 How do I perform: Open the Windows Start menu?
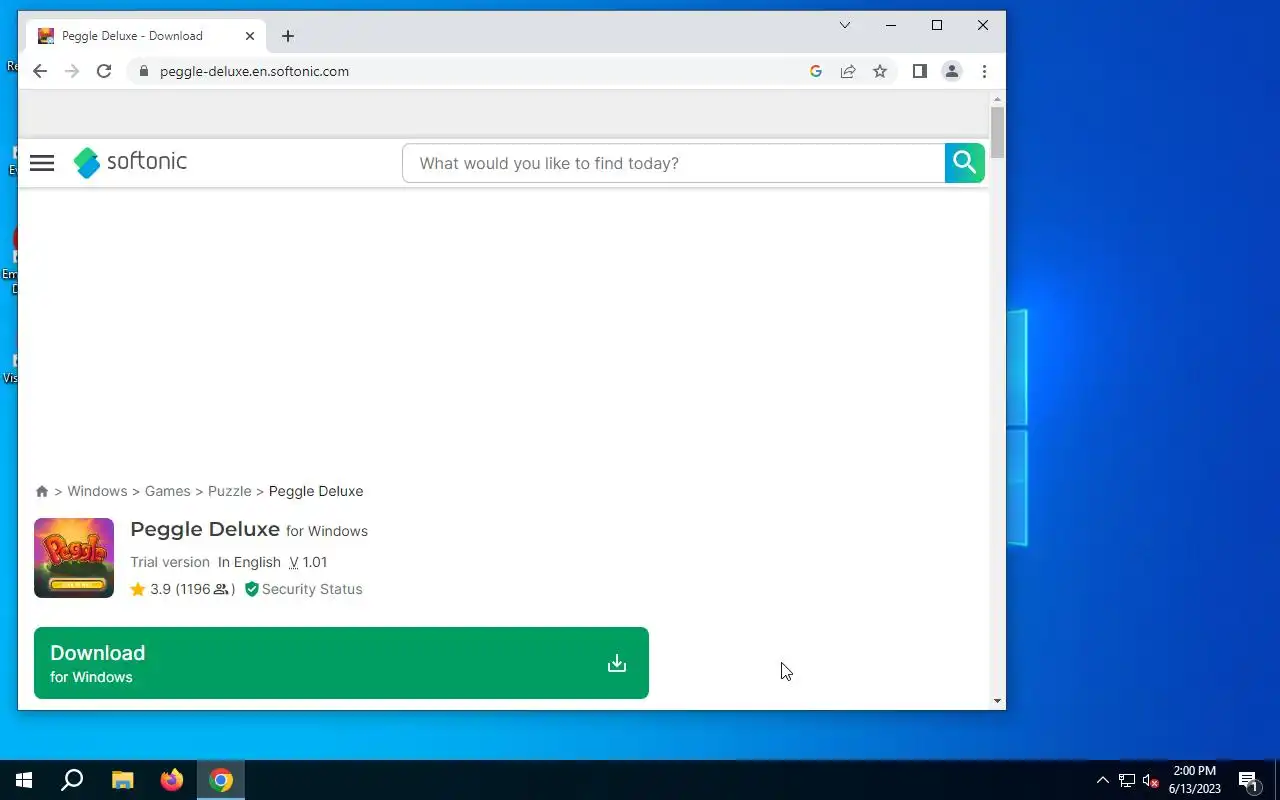click(x=24, y=780)
